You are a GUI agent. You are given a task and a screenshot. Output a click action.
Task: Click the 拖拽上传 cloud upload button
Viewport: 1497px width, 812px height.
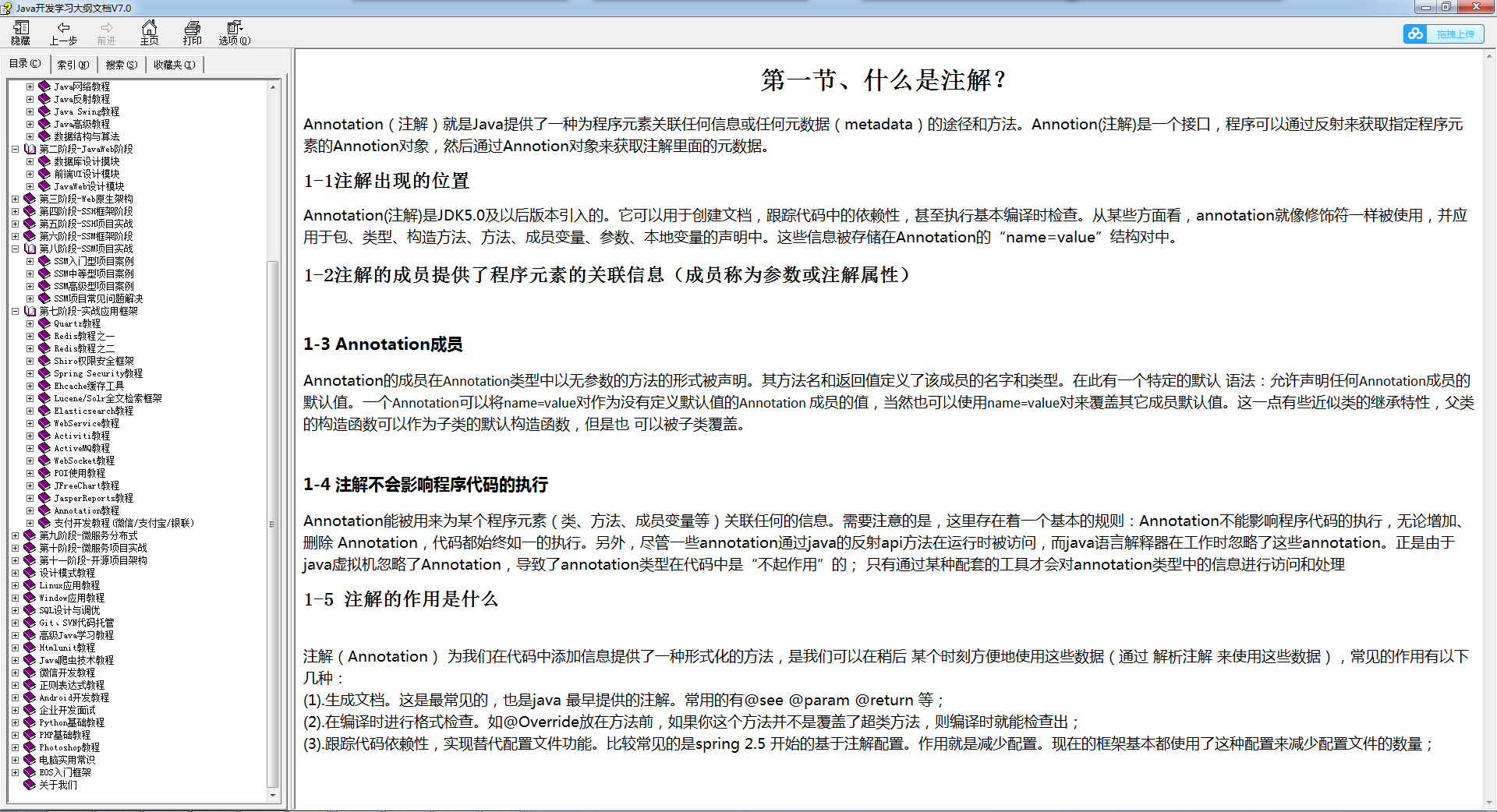(x=1443, y=34)
